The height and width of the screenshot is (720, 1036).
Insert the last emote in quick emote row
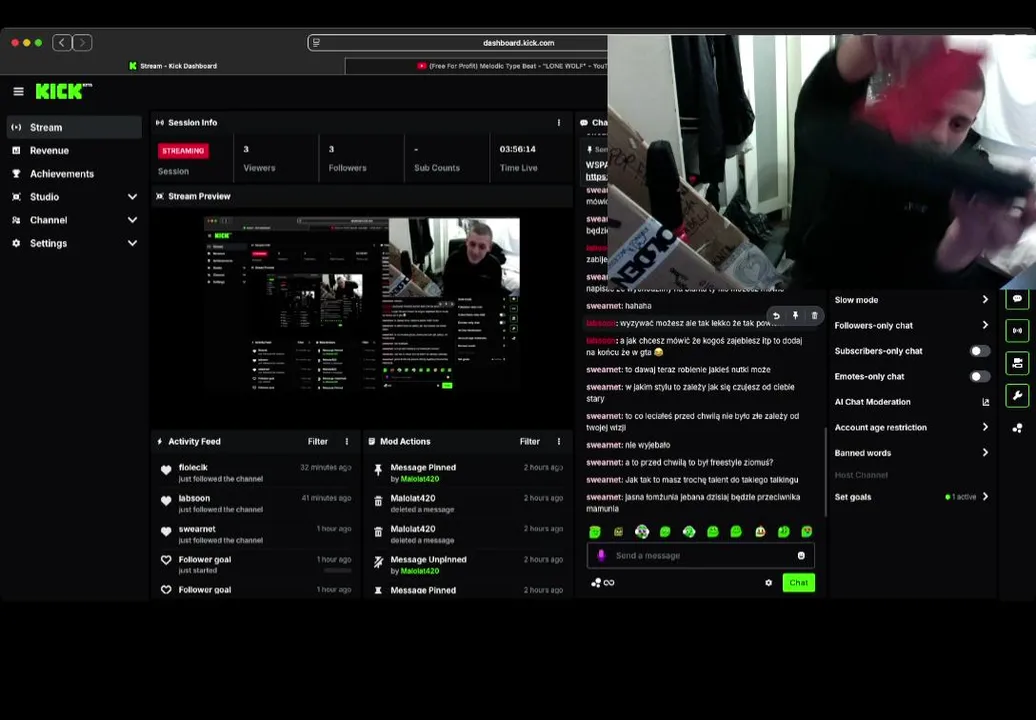(x=807, y=532)
